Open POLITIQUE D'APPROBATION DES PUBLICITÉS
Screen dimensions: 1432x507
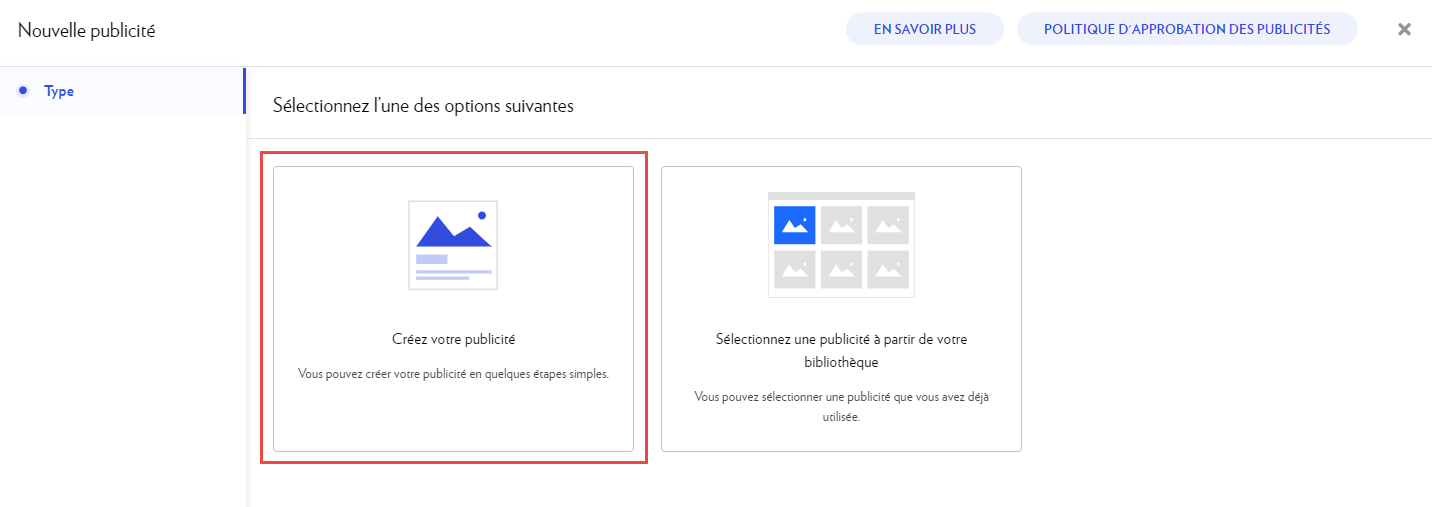pyautogui.click(x=1186, y=30)
